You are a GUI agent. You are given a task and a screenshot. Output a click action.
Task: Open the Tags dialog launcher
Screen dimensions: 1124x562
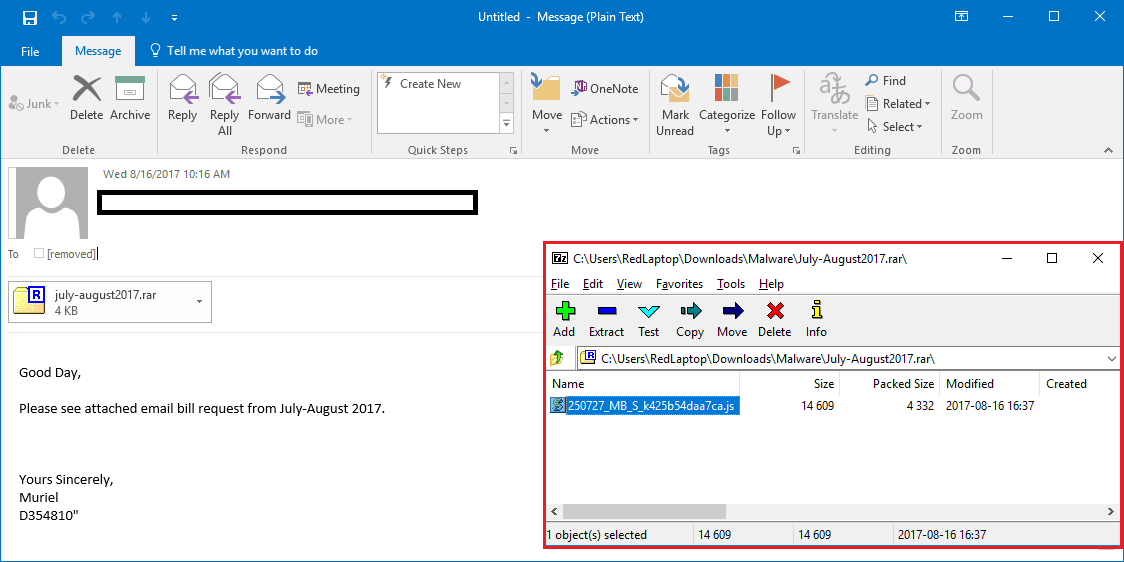coord(796,151)
